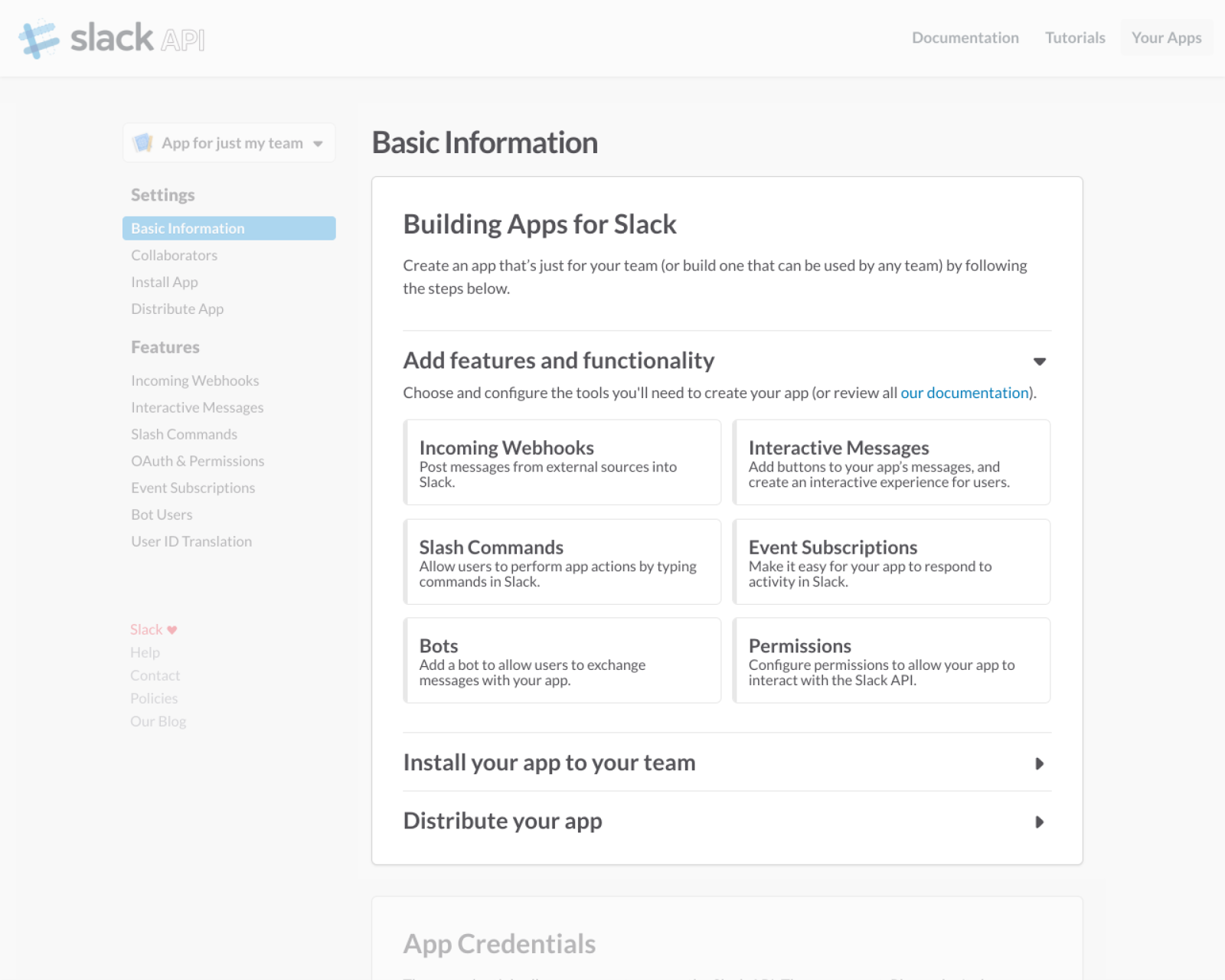This screenshot has width=1225, height=980.
Task: Choose the Incoming Webhooks feature card
Action: coord(562,462)
